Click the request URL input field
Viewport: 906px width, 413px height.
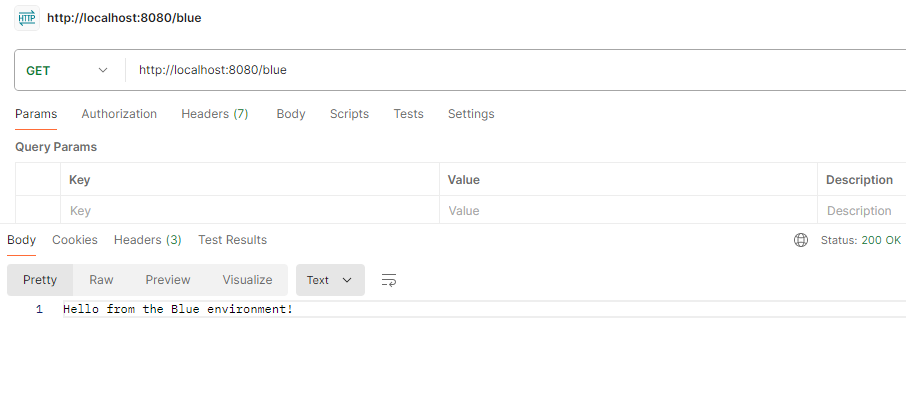click(500, 70)
